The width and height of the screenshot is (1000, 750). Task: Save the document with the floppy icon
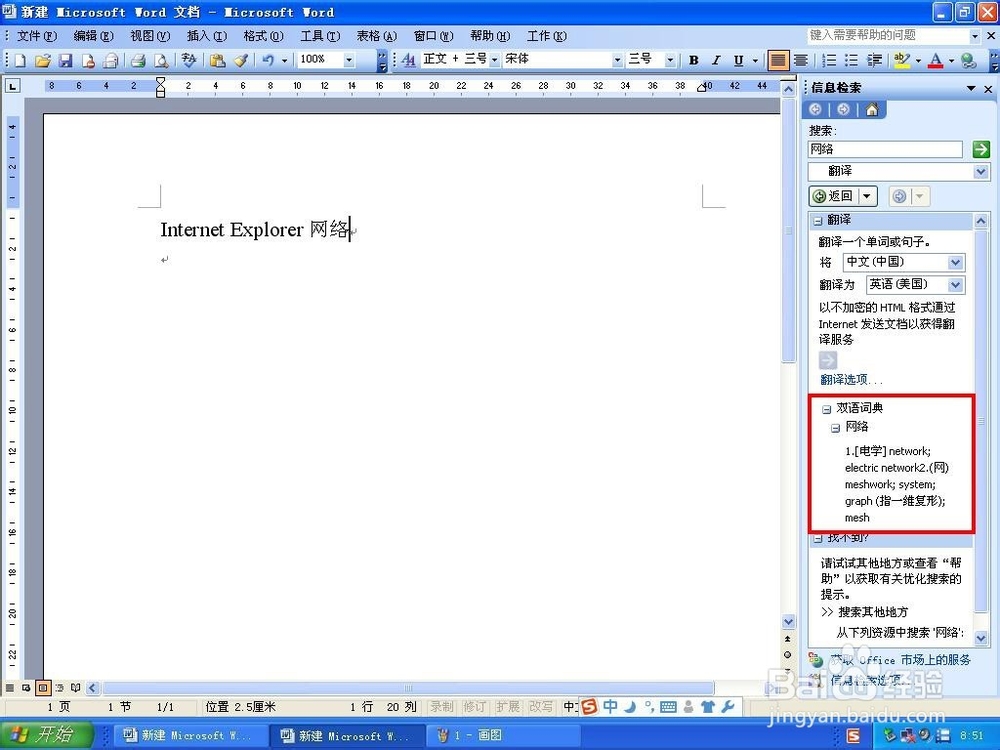click(x=65, y=61)
